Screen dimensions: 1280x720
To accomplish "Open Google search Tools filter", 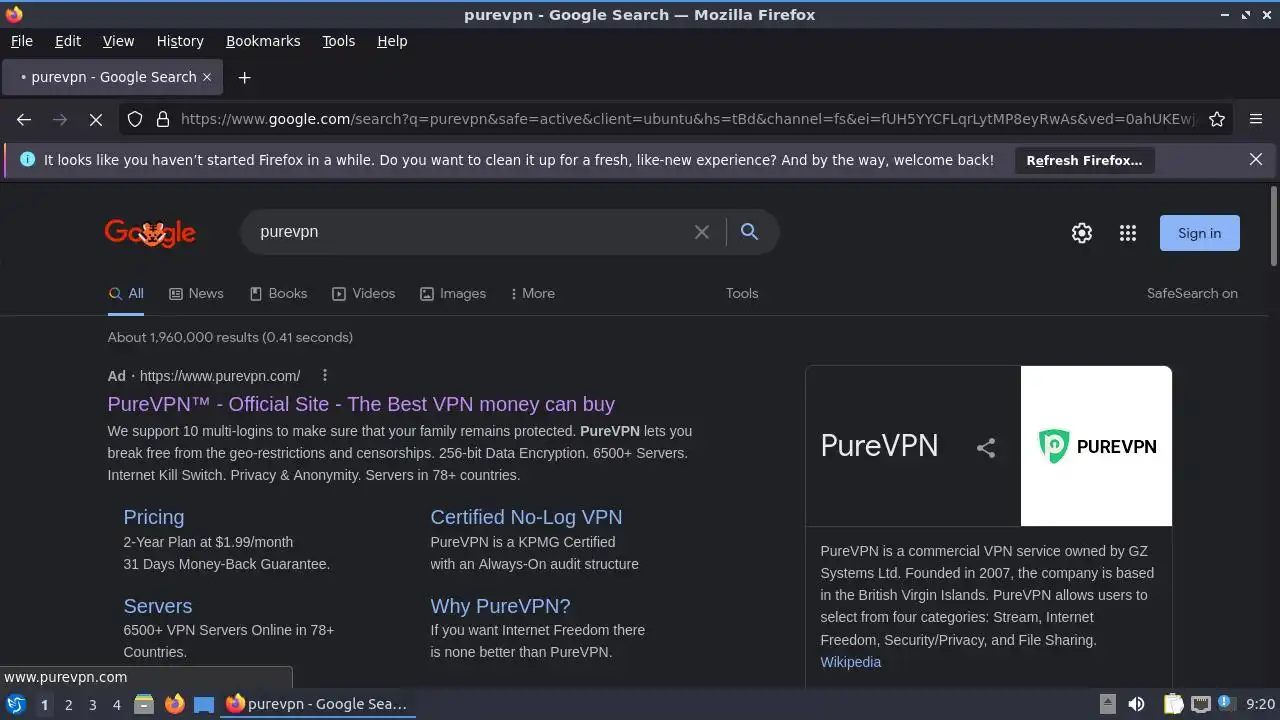I will [742, 293].
